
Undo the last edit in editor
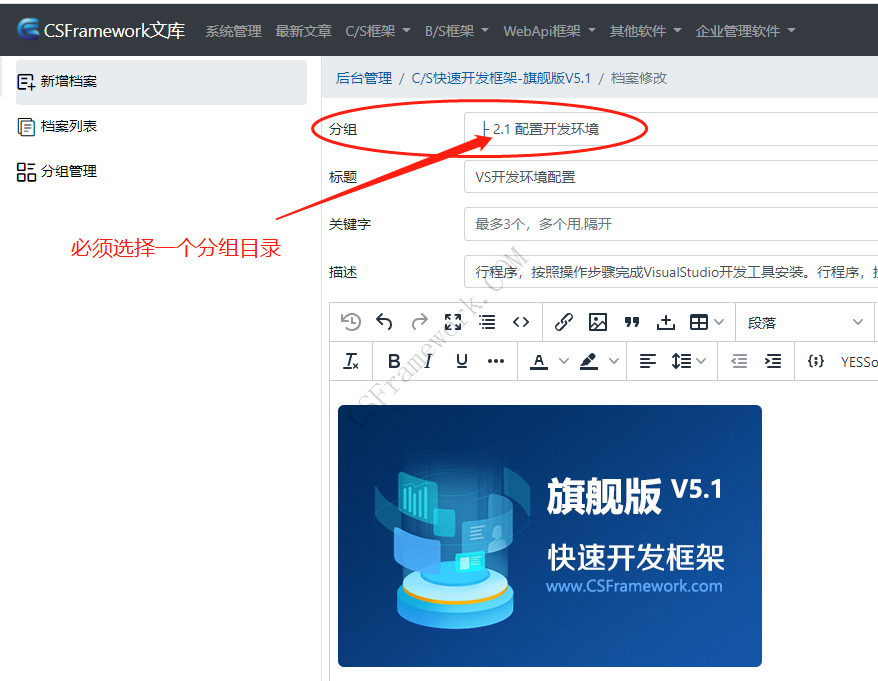point(385,322)
